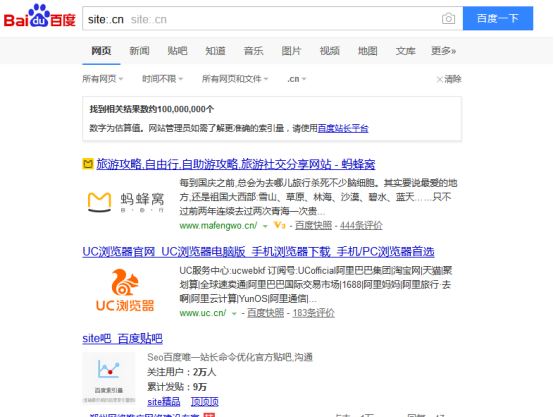Switch to the 音乐 tab
Viewport: 554px width, 417px height.
[254, 51]
